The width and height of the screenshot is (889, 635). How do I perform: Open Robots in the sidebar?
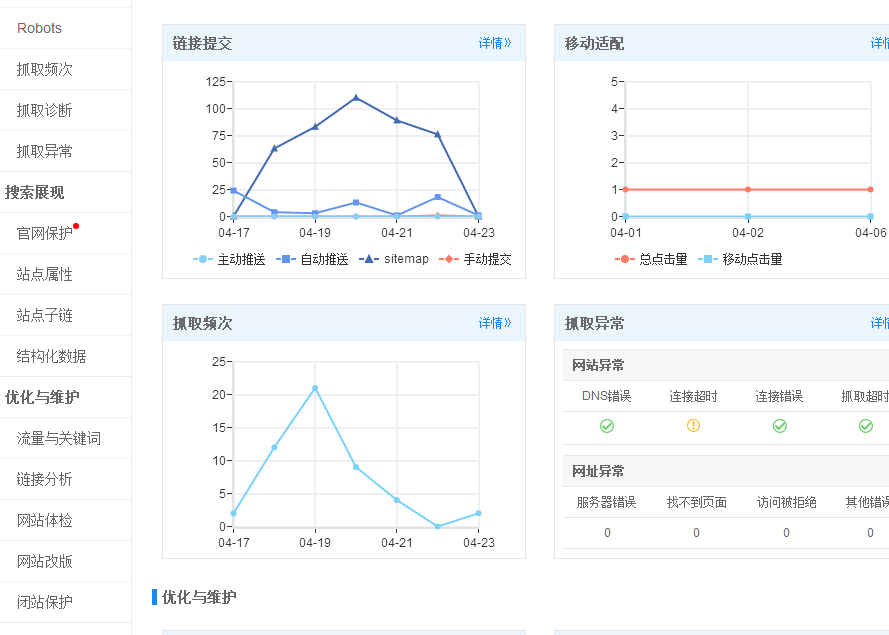click(x=39, y=28)
